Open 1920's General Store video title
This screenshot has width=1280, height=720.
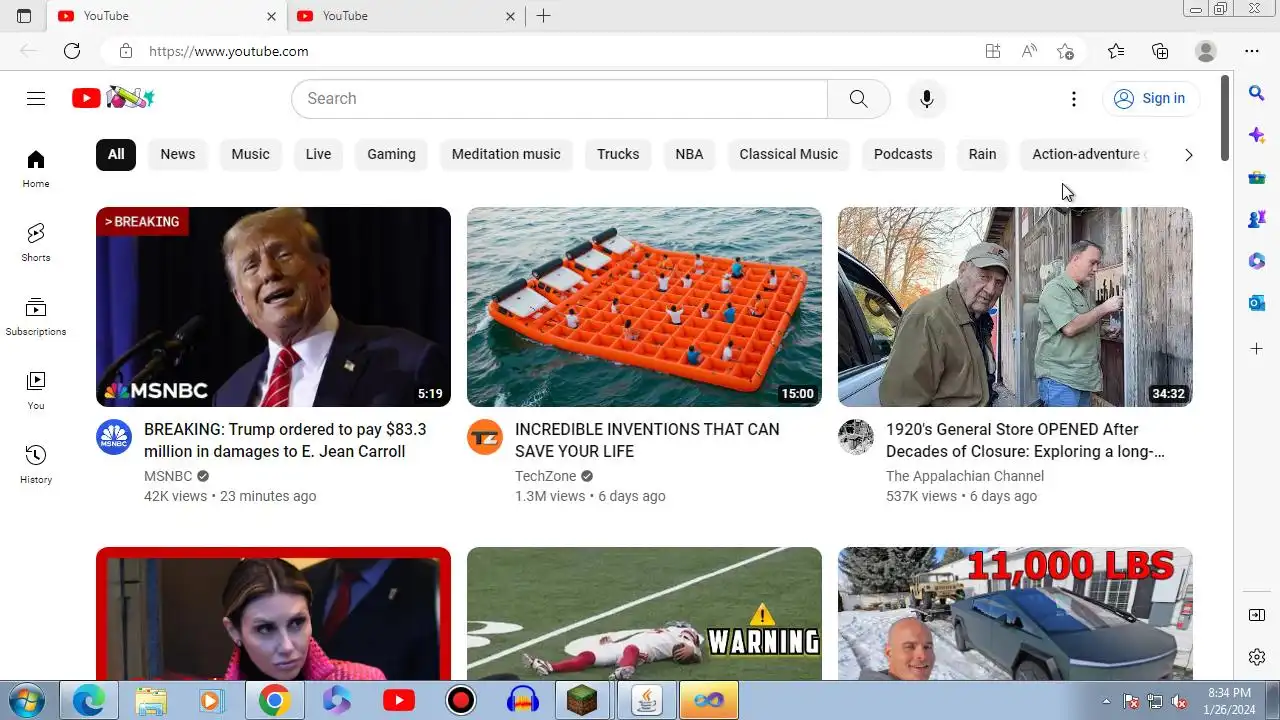1025,440
